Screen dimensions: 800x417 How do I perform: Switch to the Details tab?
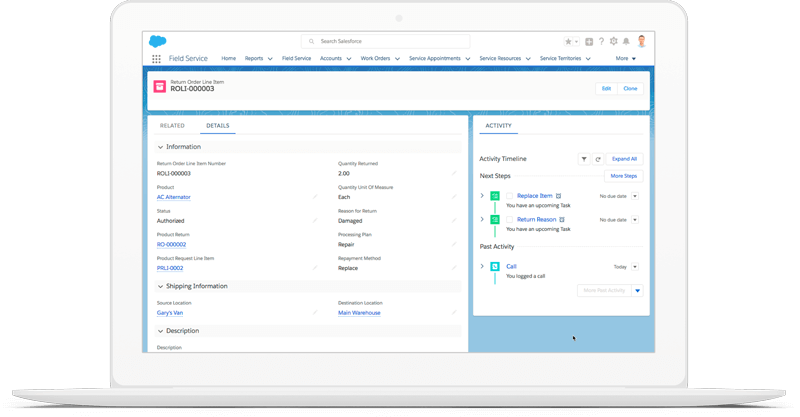tap(218, 126)
